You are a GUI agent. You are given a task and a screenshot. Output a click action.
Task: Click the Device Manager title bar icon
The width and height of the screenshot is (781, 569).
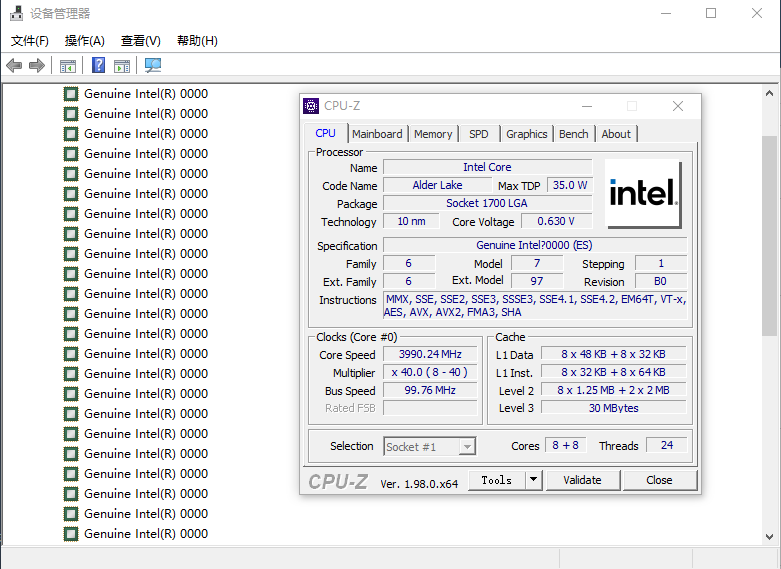tap(16, 13)
